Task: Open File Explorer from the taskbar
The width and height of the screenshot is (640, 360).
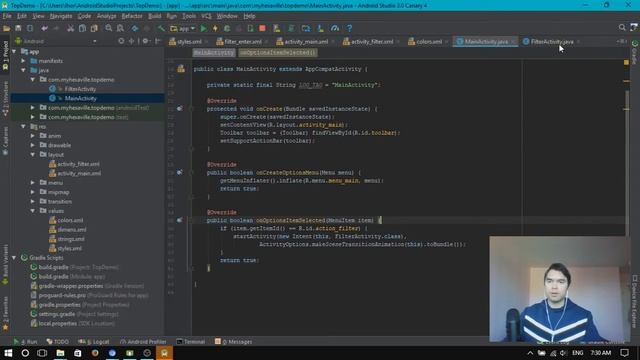Action: coord(60,353)
